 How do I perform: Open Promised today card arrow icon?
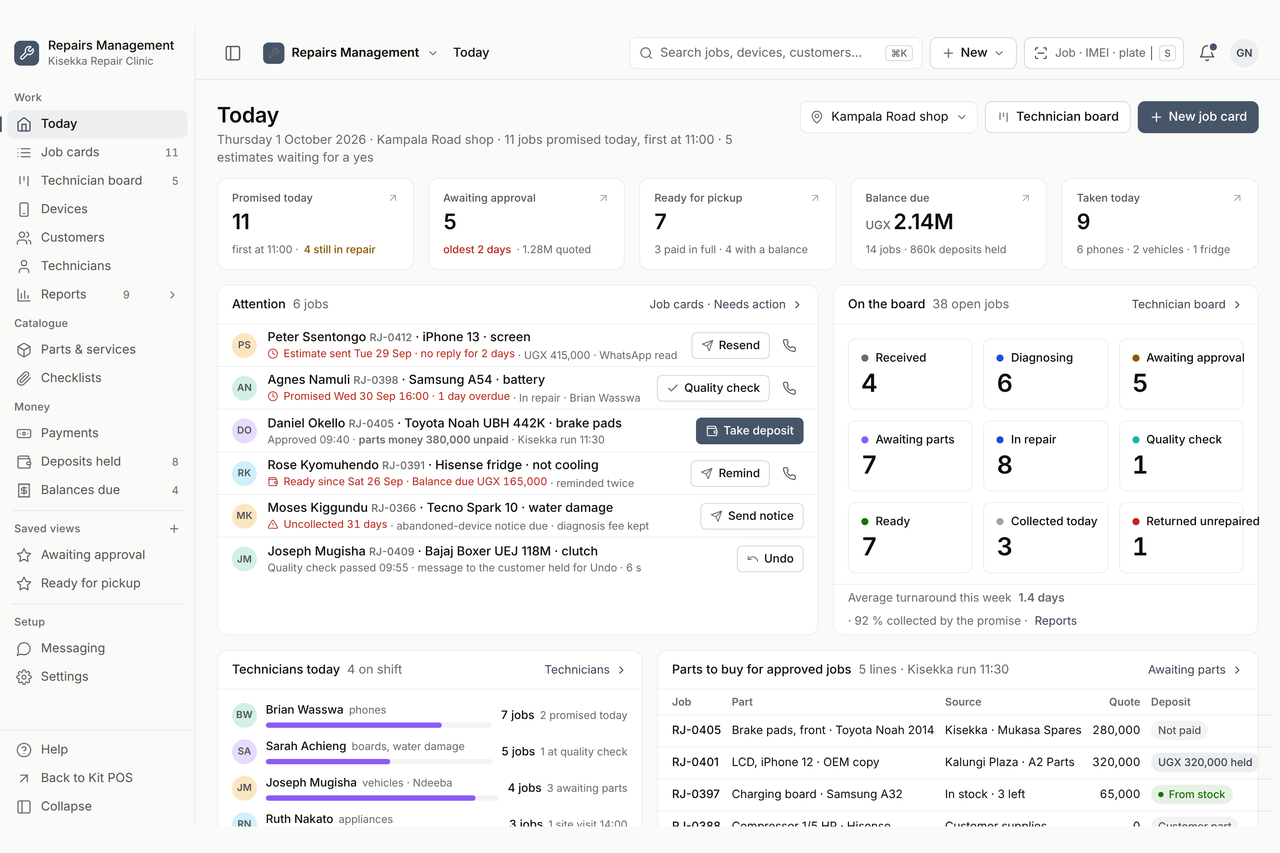click(x=392, y=198)
